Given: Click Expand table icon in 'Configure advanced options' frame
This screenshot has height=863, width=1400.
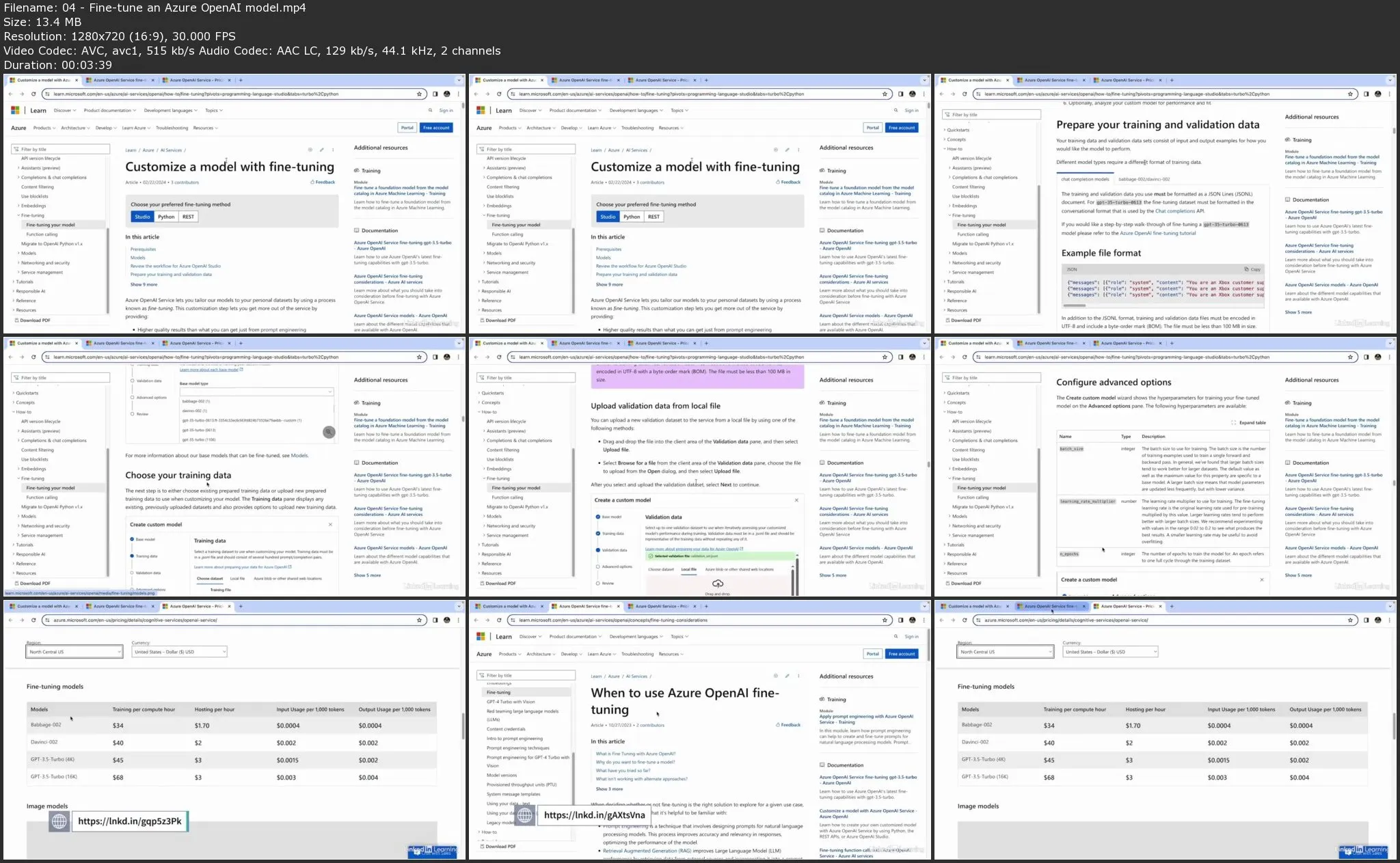Looking at the screenshot, I should coord(1233,423).
